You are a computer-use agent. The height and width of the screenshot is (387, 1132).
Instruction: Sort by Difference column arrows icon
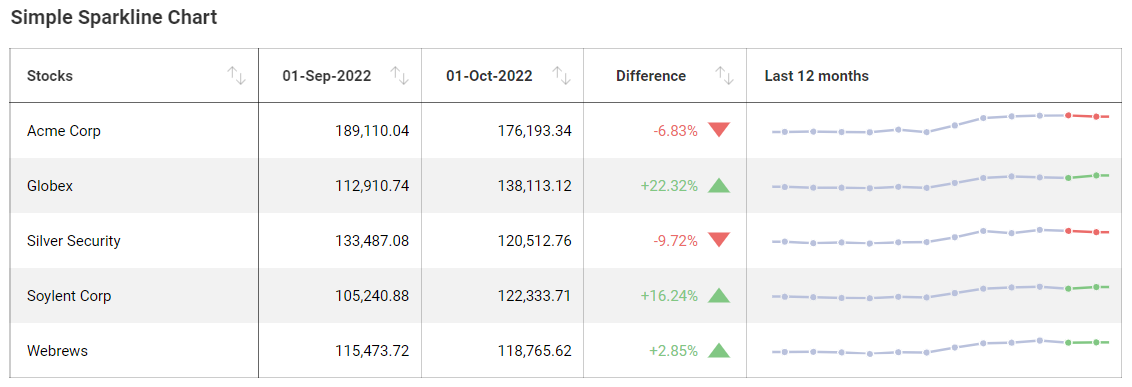724,76
